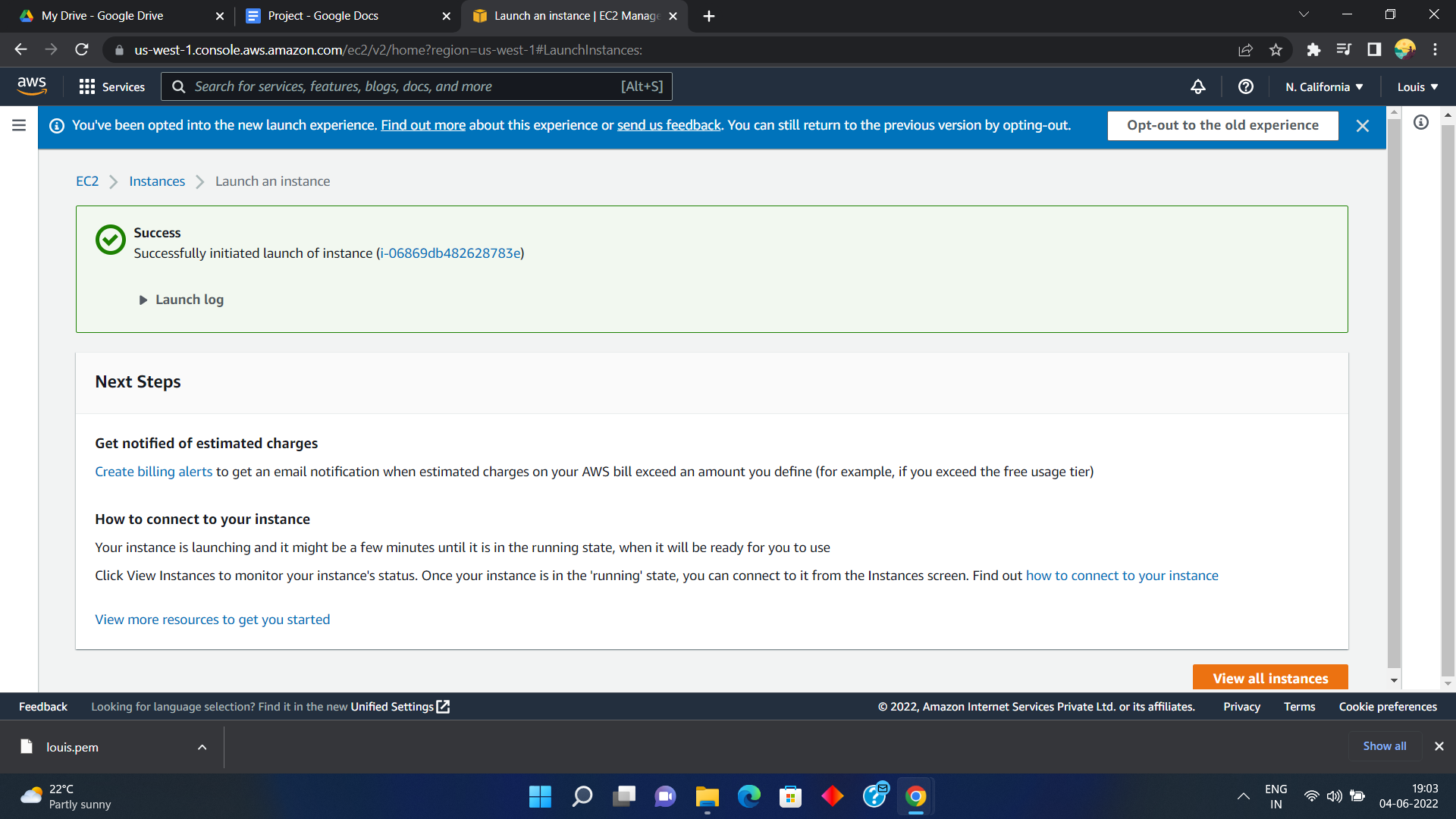Open the instance ID link i-06869db482628783e
Image resolution: width=1456 pixels, height=819 pixels.
pyautogui.click(x=450, y=253)
